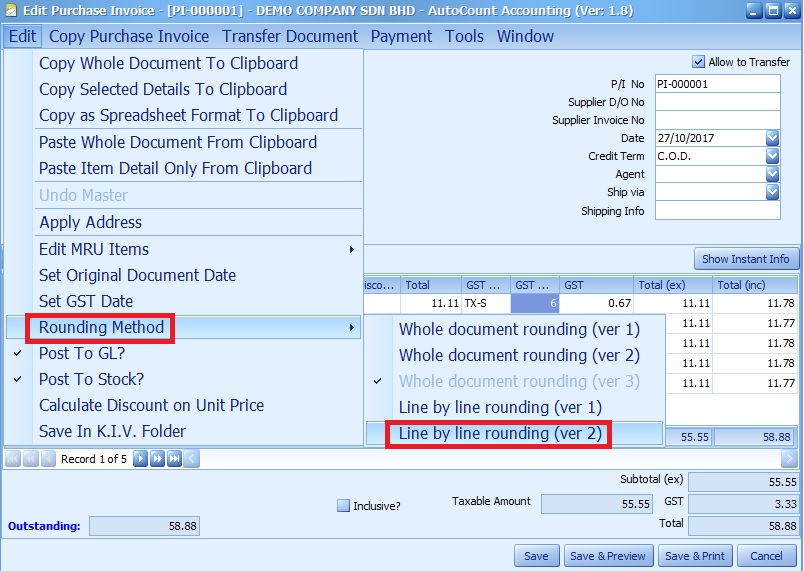Toggle the Post To Stock? option
The height and width of the screenshot is (571, 804).
pyautogui.click(x=91, y=379)
